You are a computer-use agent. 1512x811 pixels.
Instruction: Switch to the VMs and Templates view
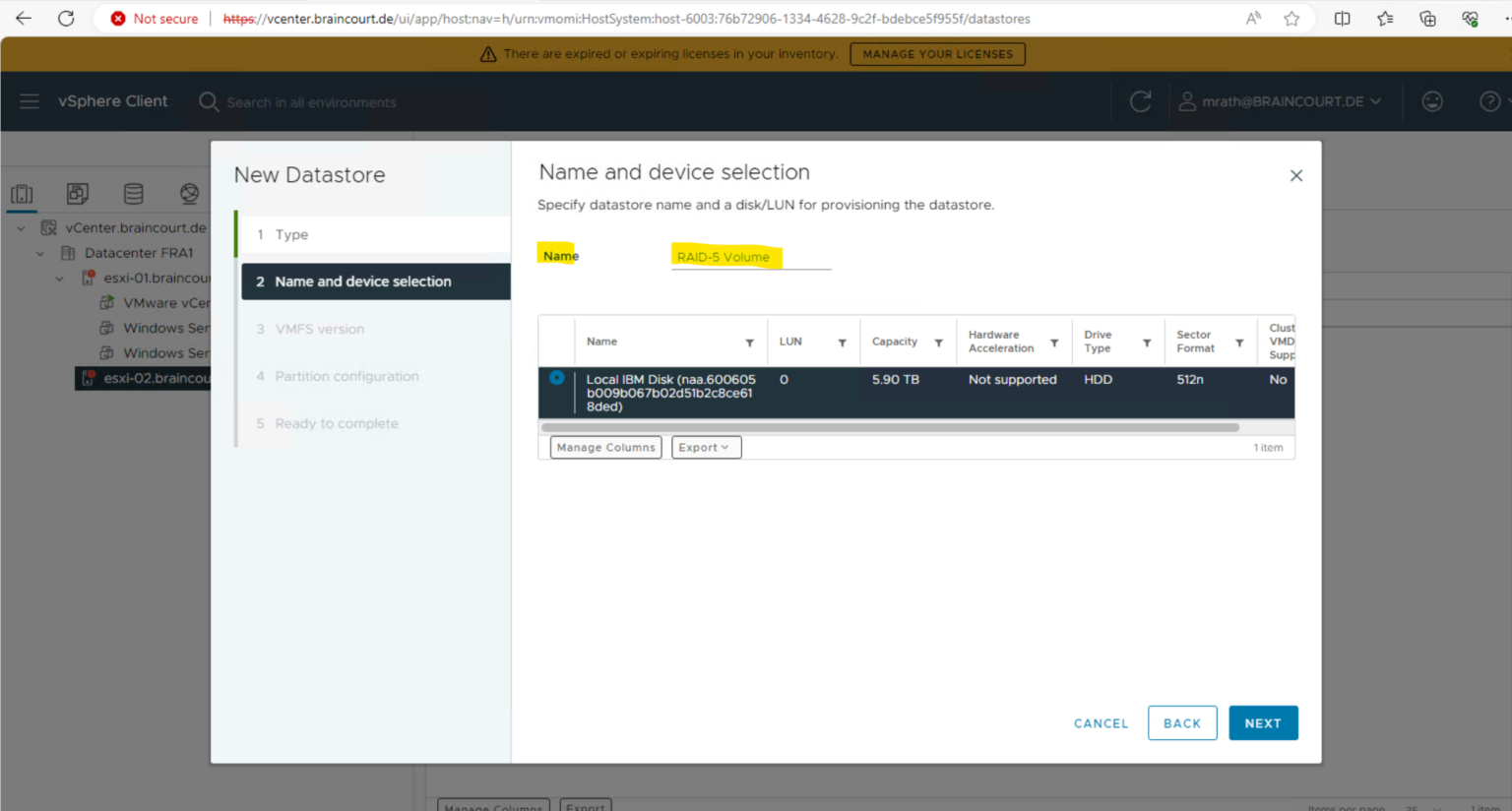[x=78, y=194]
